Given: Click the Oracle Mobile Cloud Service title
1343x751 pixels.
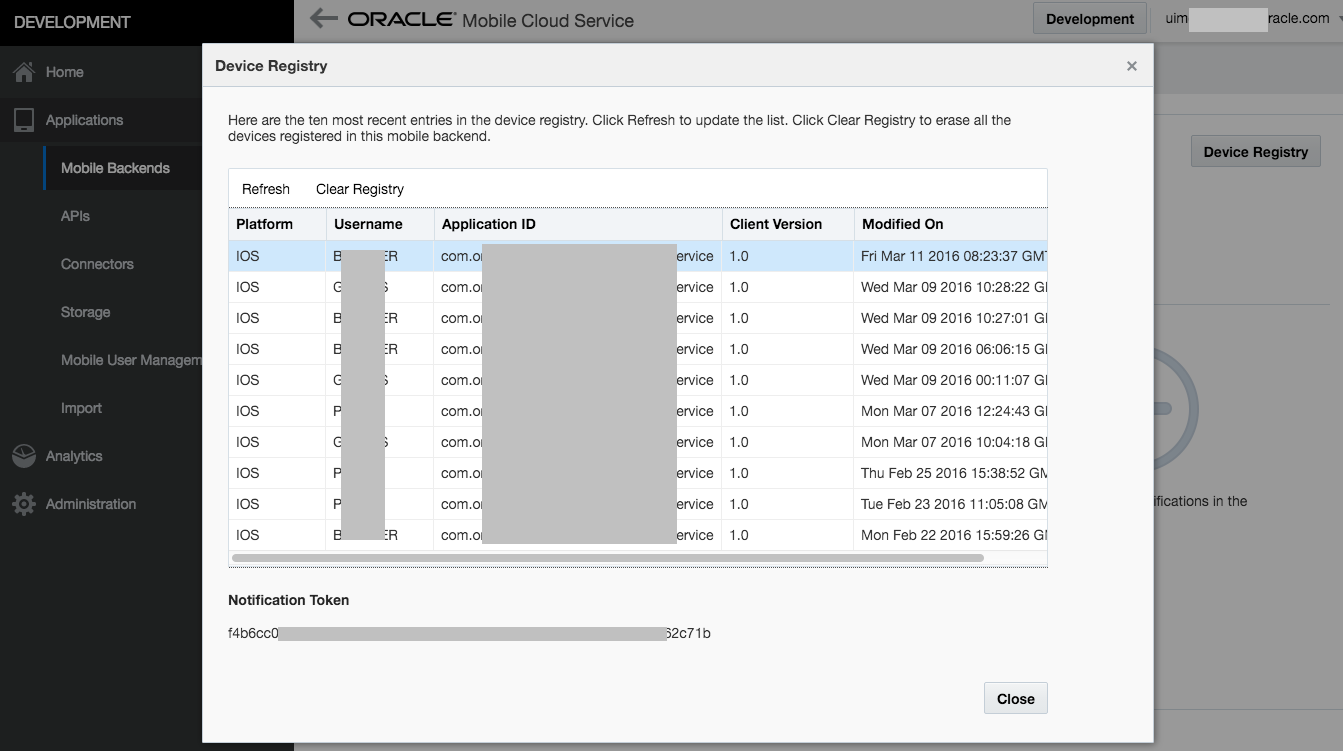Looking at the screenshot, I should (x=490, y=20).
